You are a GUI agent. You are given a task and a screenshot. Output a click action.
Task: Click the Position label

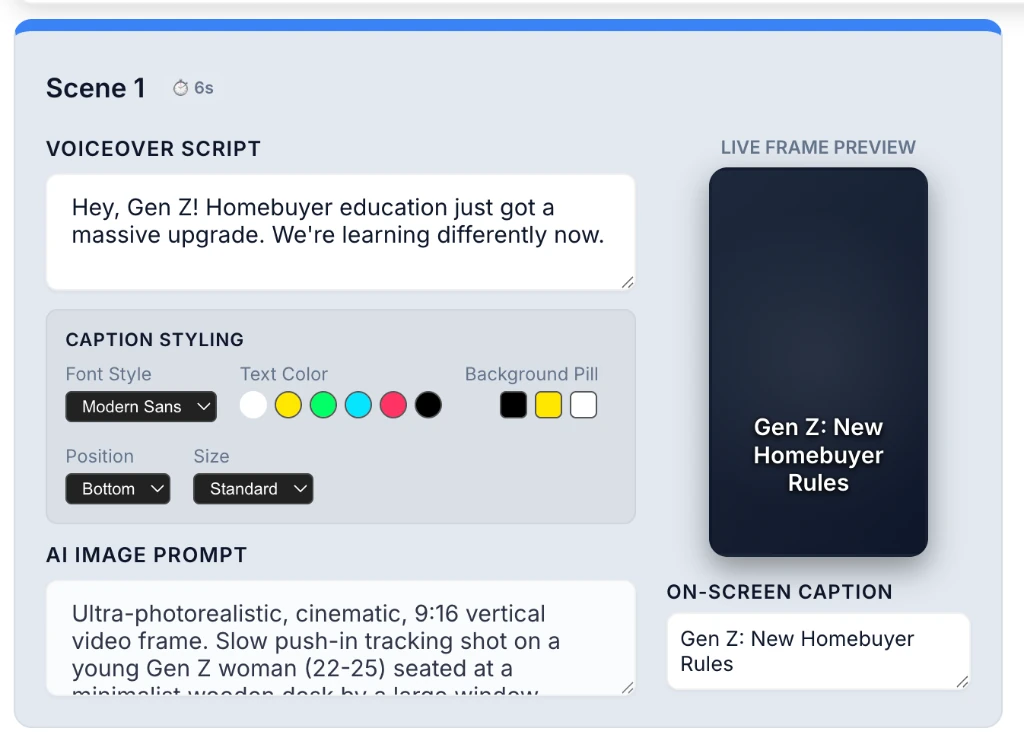(x=99, y=456)
